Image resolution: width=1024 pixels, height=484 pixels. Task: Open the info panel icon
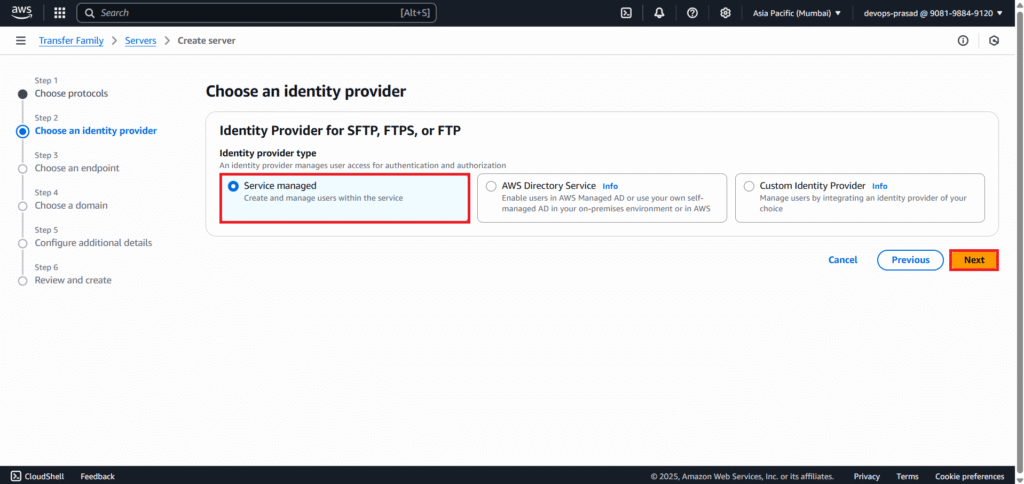coord(963,40)
